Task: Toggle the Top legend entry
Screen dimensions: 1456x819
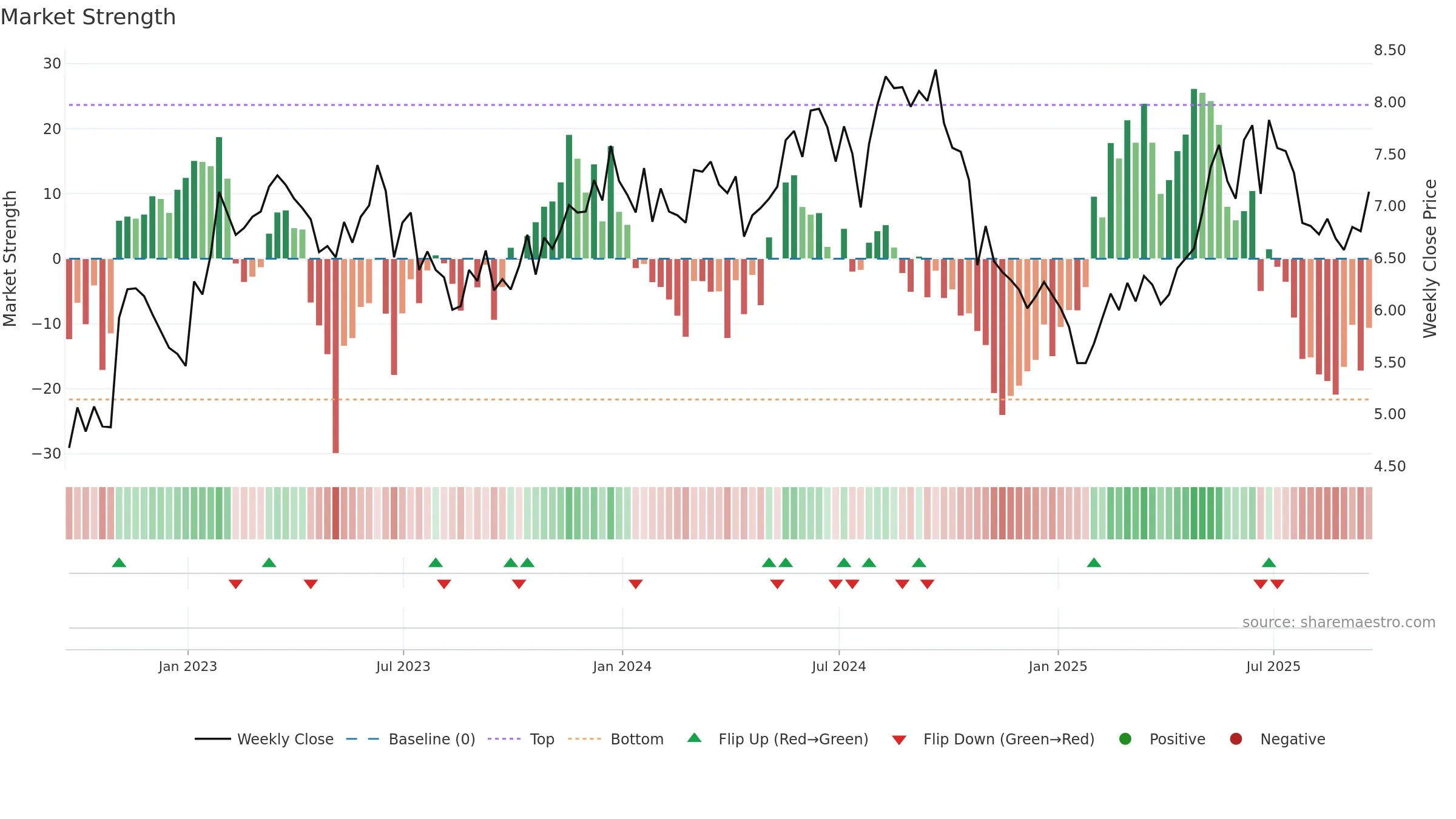Action: click(521, 739)
